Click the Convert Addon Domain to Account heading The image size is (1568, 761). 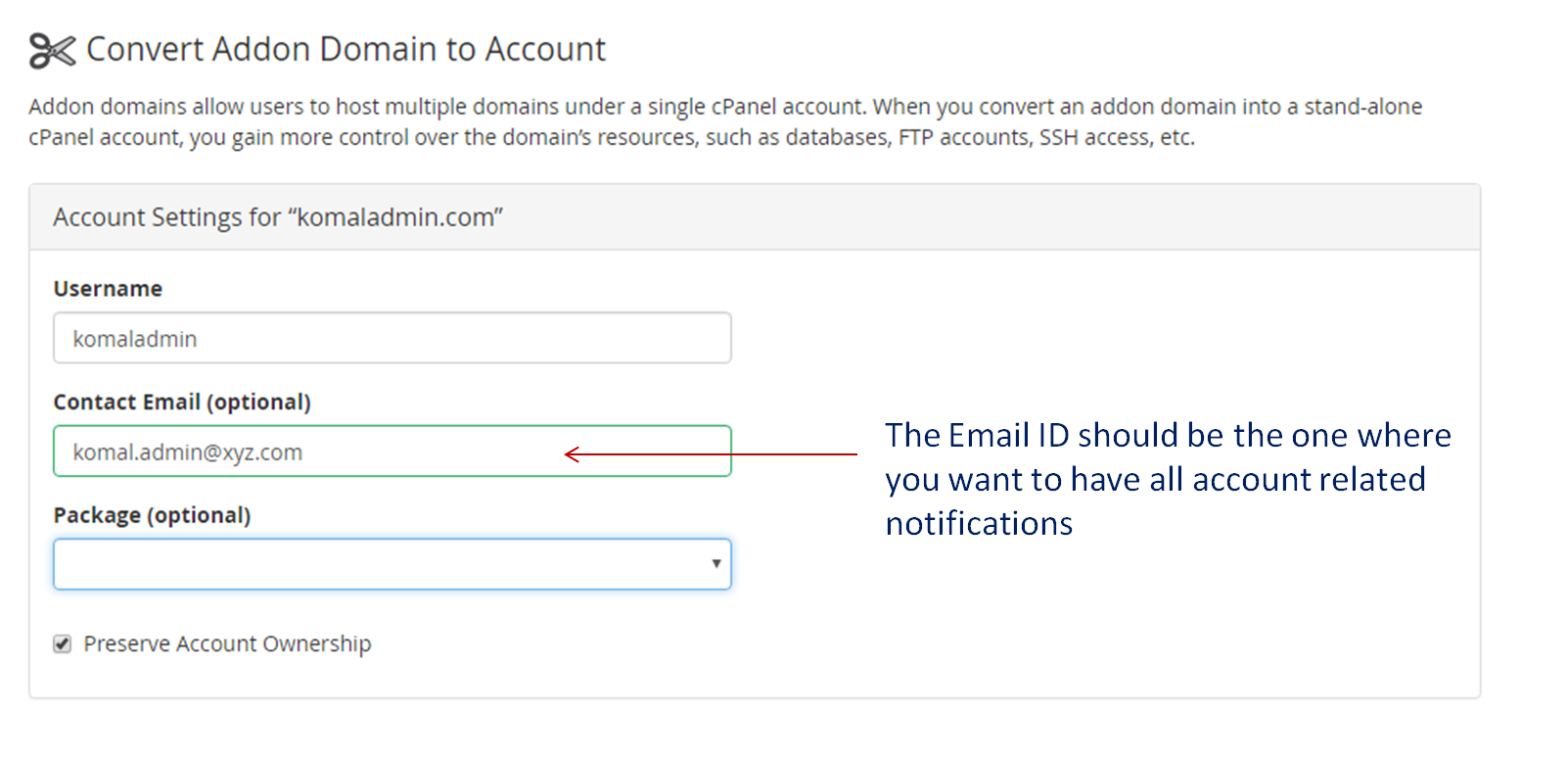click(346, 49)
